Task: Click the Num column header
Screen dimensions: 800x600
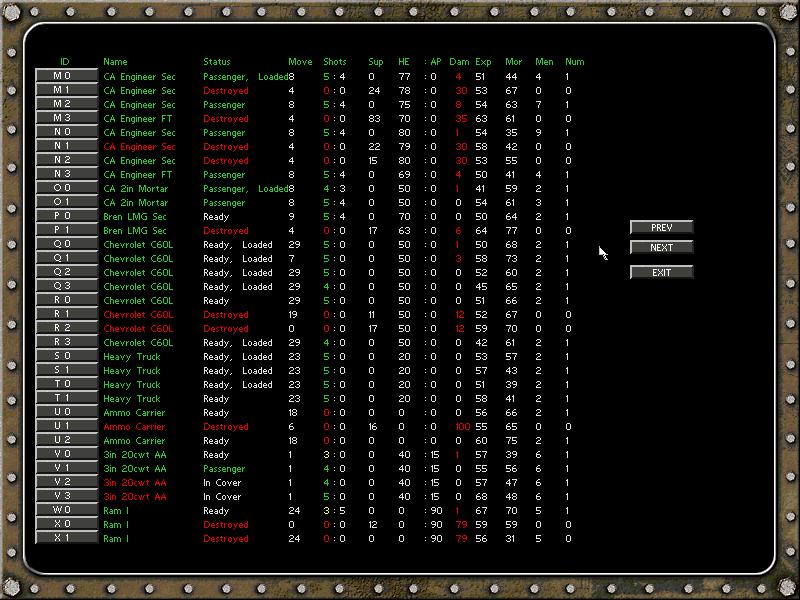Action: (x=574, y=62)
